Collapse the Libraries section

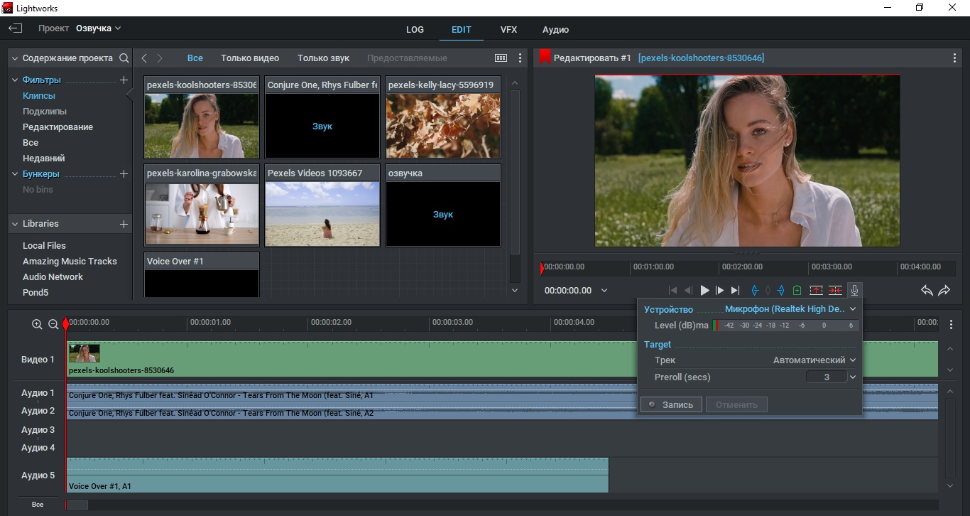(x=15, y=224)
